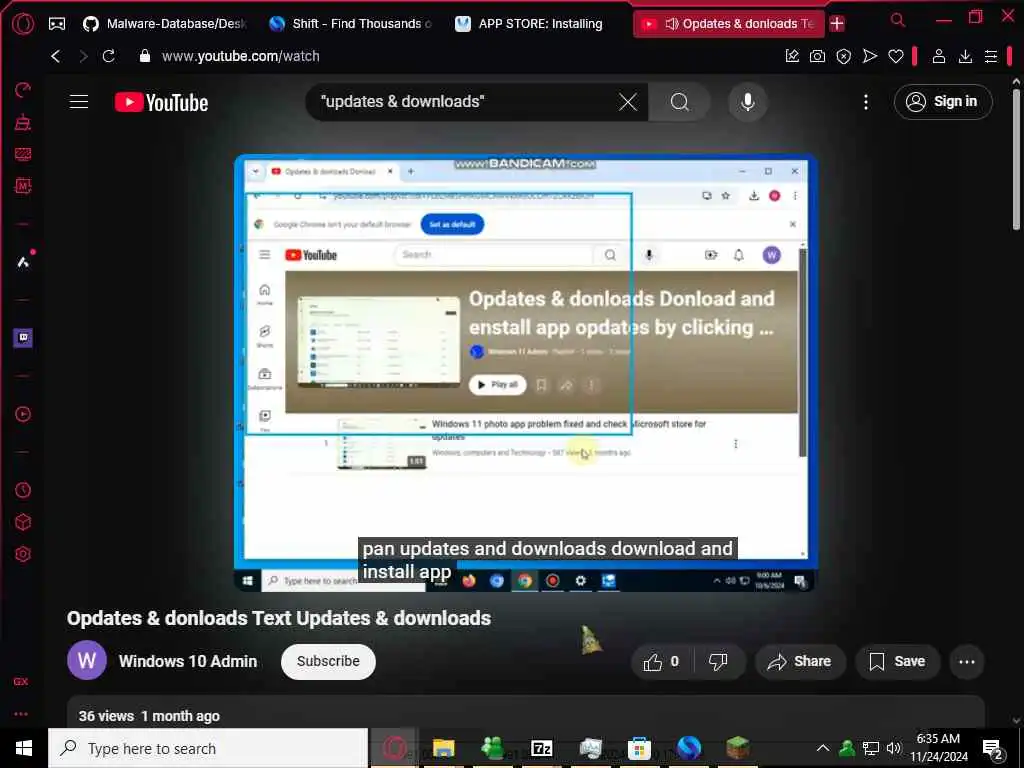Select the Opdates & donloads YouTube tab
The height and width of the screenshot is (768, 1024).
[x=728, y=24]
